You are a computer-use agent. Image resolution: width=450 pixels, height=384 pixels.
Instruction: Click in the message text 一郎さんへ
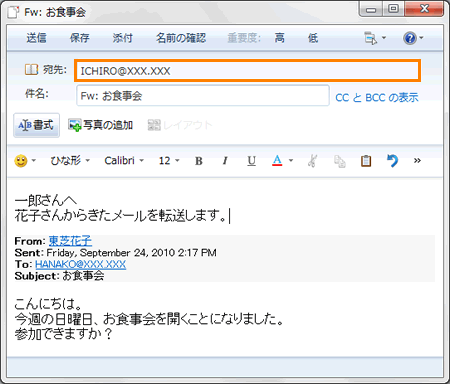coord(46,201)
